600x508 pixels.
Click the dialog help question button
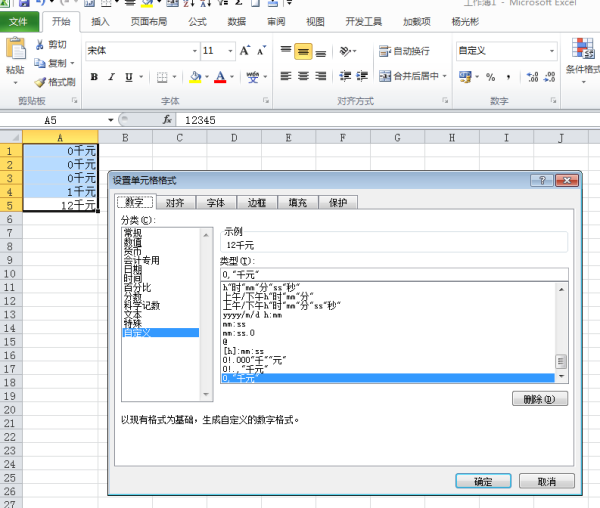[x=542, y=180]
